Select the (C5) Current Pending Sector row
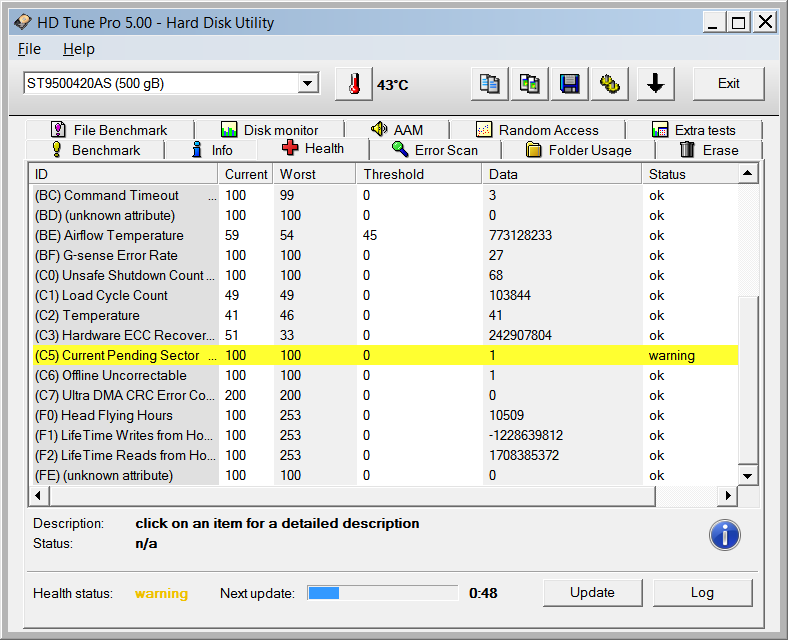 point(385,355)
